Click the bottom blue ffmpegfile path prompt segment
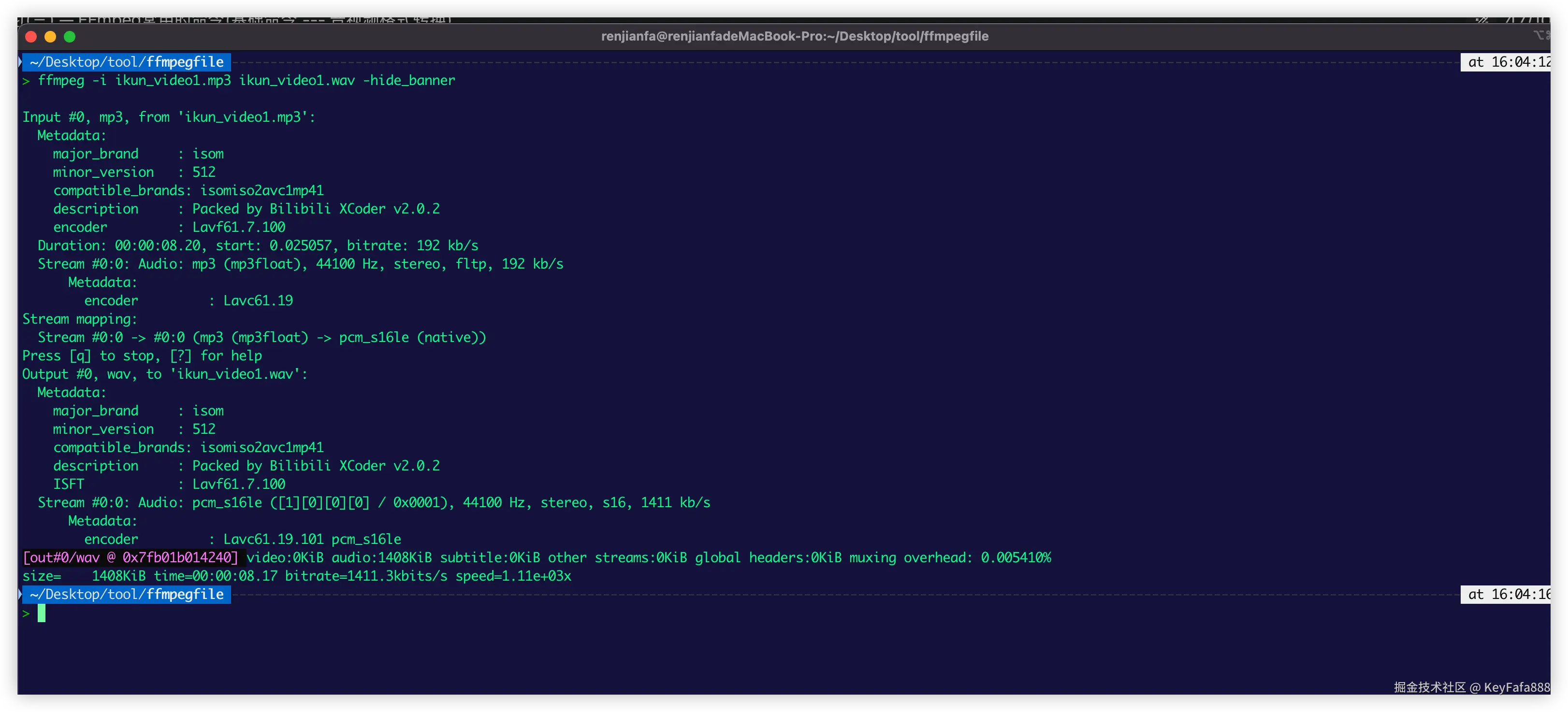This screenshot has height=712, width=1568. click(x=127, y=595)
